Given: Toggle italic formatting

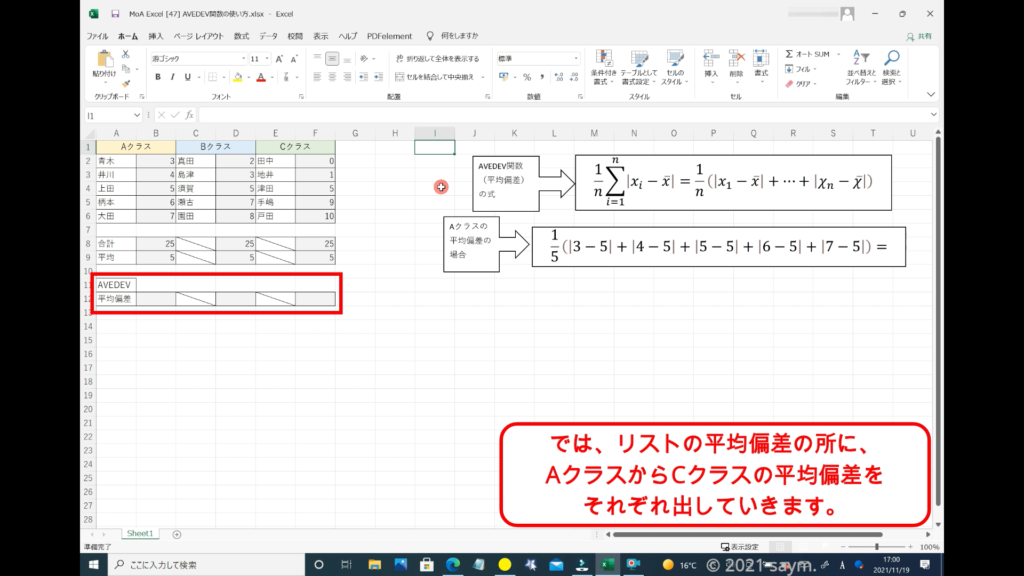Looking at the screenshot, I should coord(172,77).
